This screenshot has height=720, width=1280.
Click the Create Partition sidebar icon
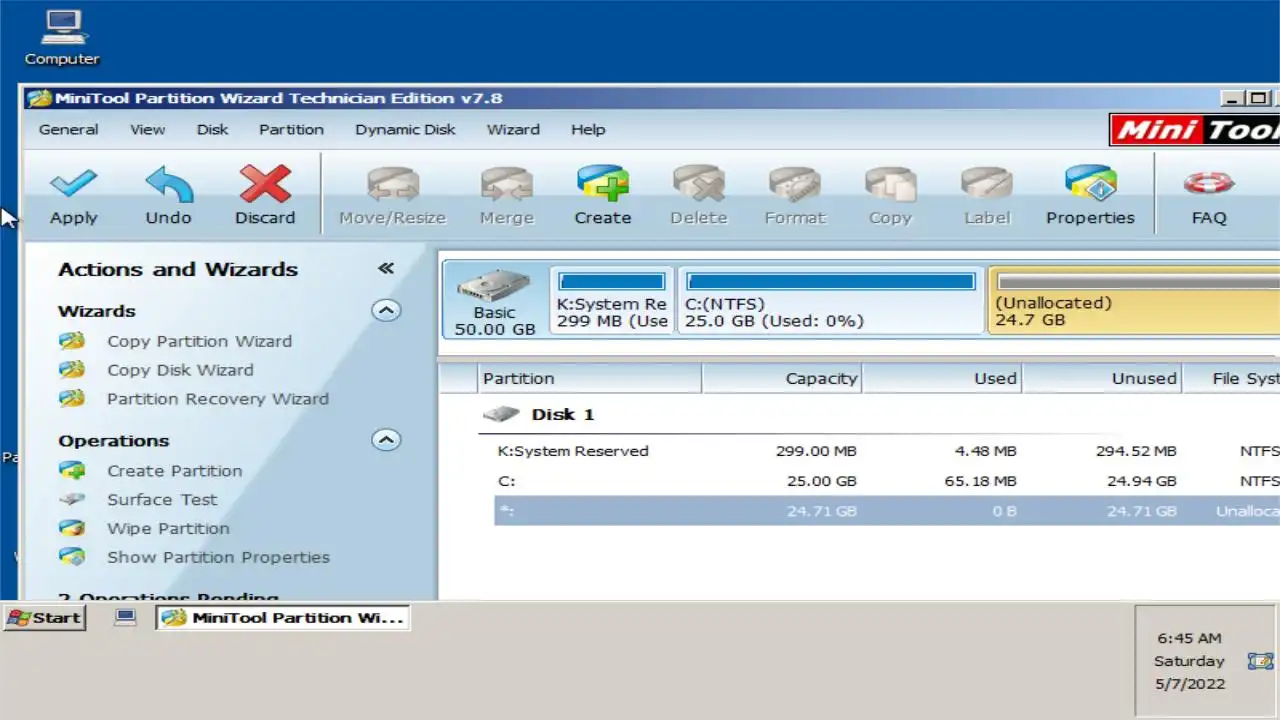[71, 470]
